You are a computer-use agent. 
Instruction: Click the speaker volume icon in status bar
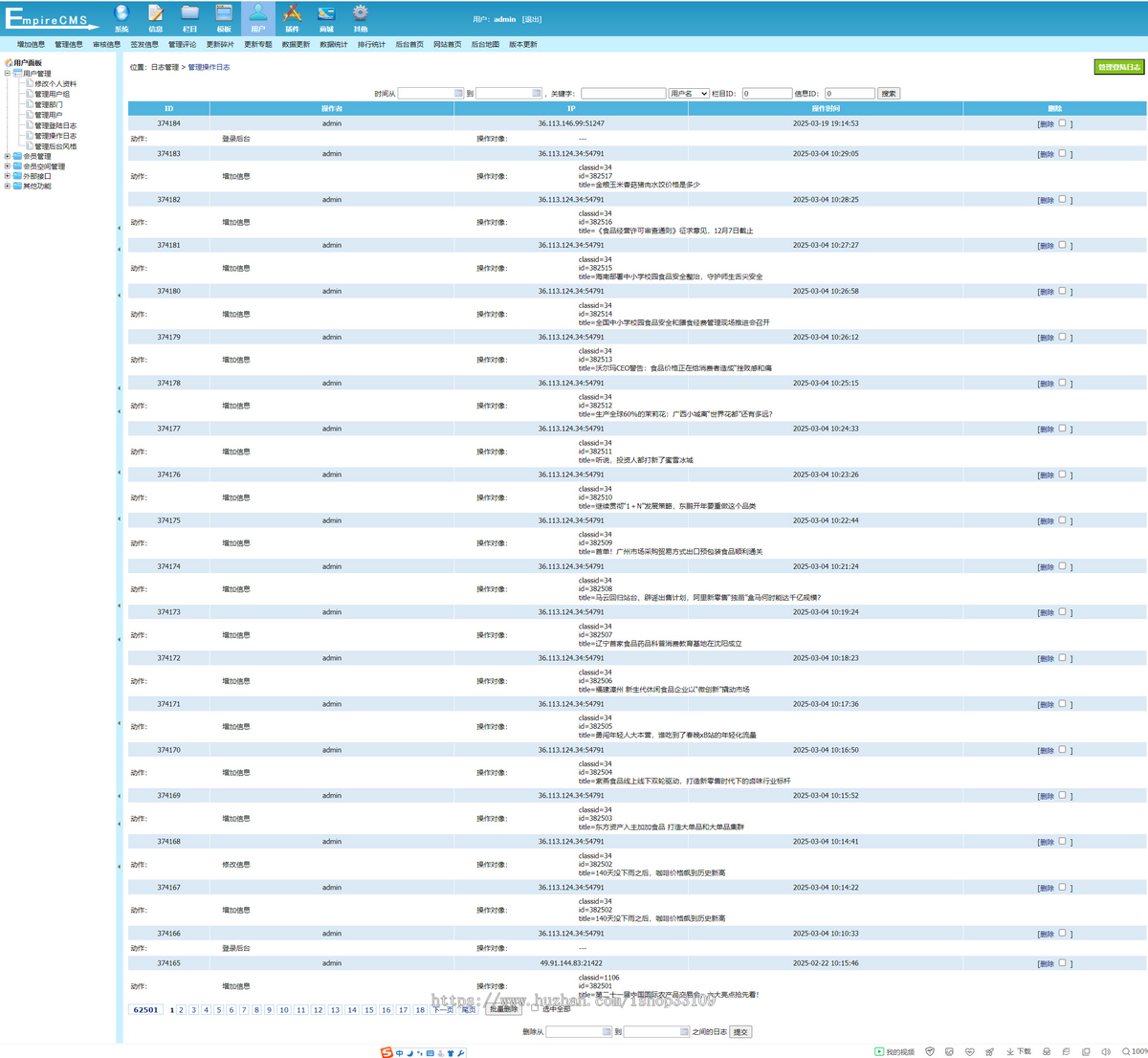1106,1052
